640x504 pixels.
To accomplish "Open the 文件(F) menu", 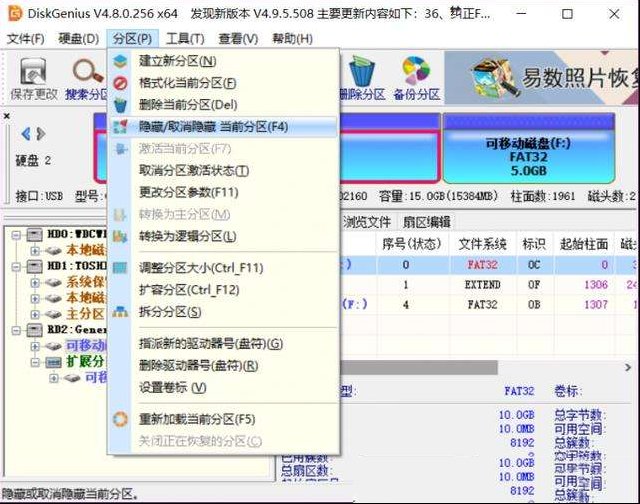I will click(26, 39).
